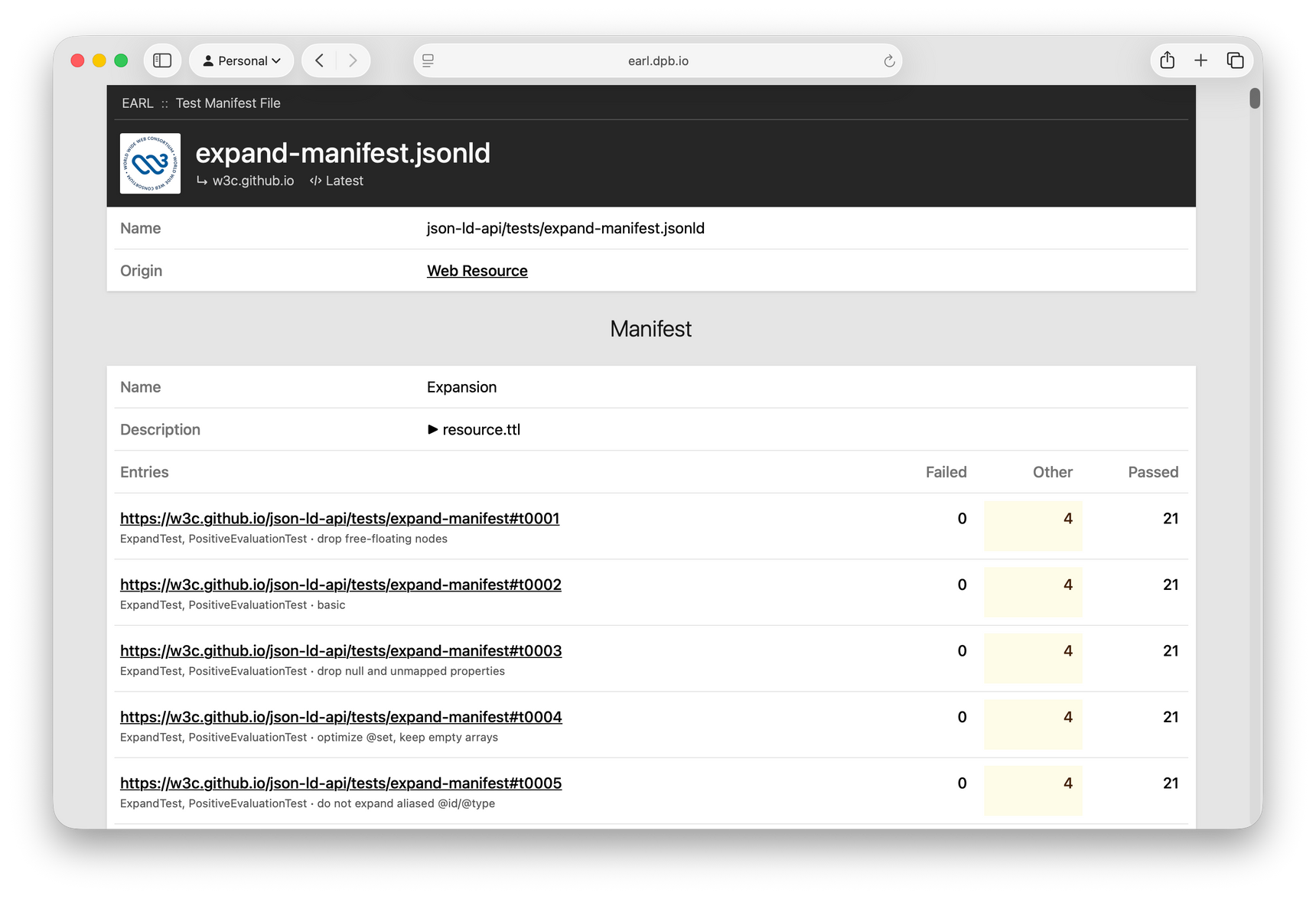Open the Web Resource link
The height and width of the screenshot is (899, 1316).
pos(477,270)
